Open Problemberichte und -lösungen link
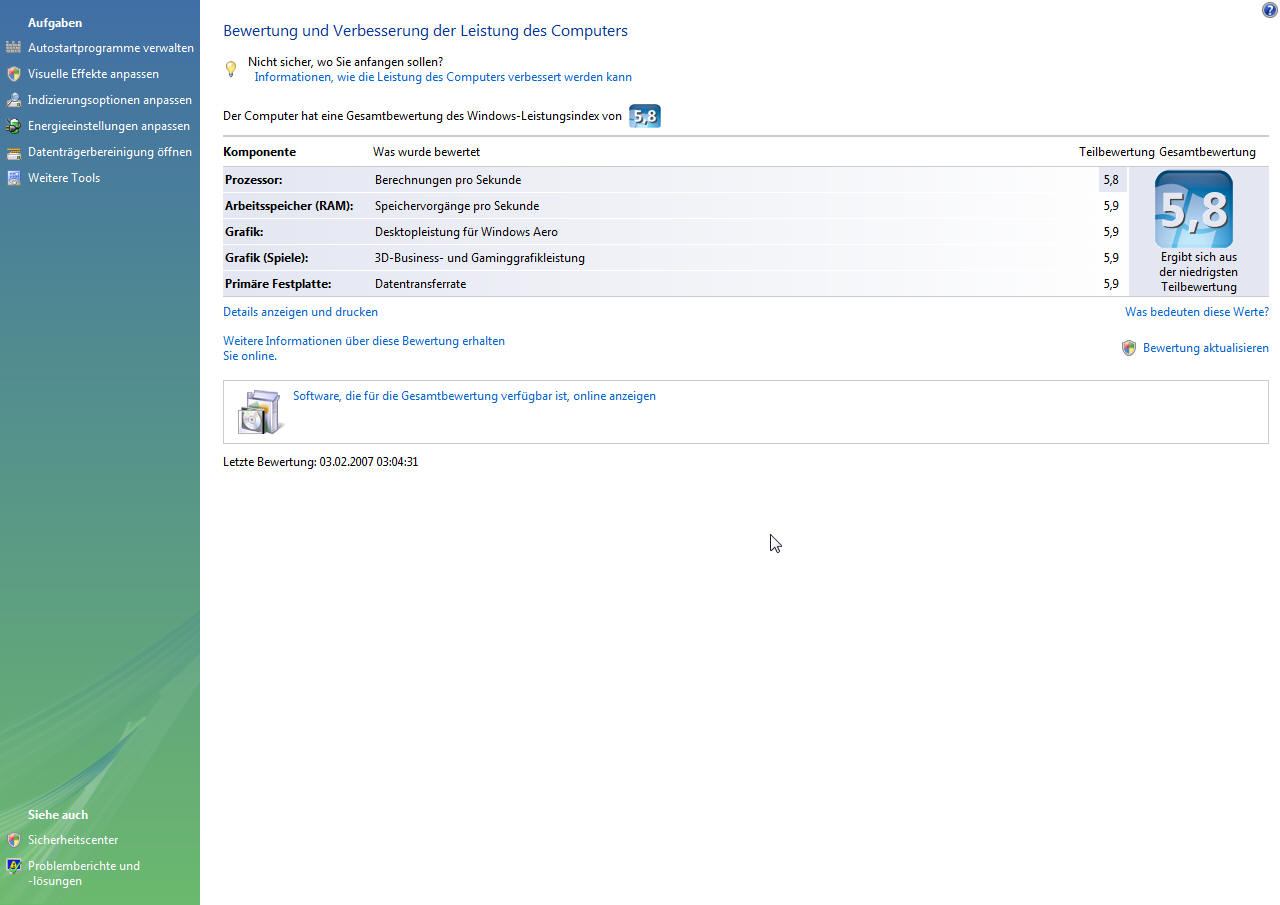 pyautogui.click(x=84, y=873)
